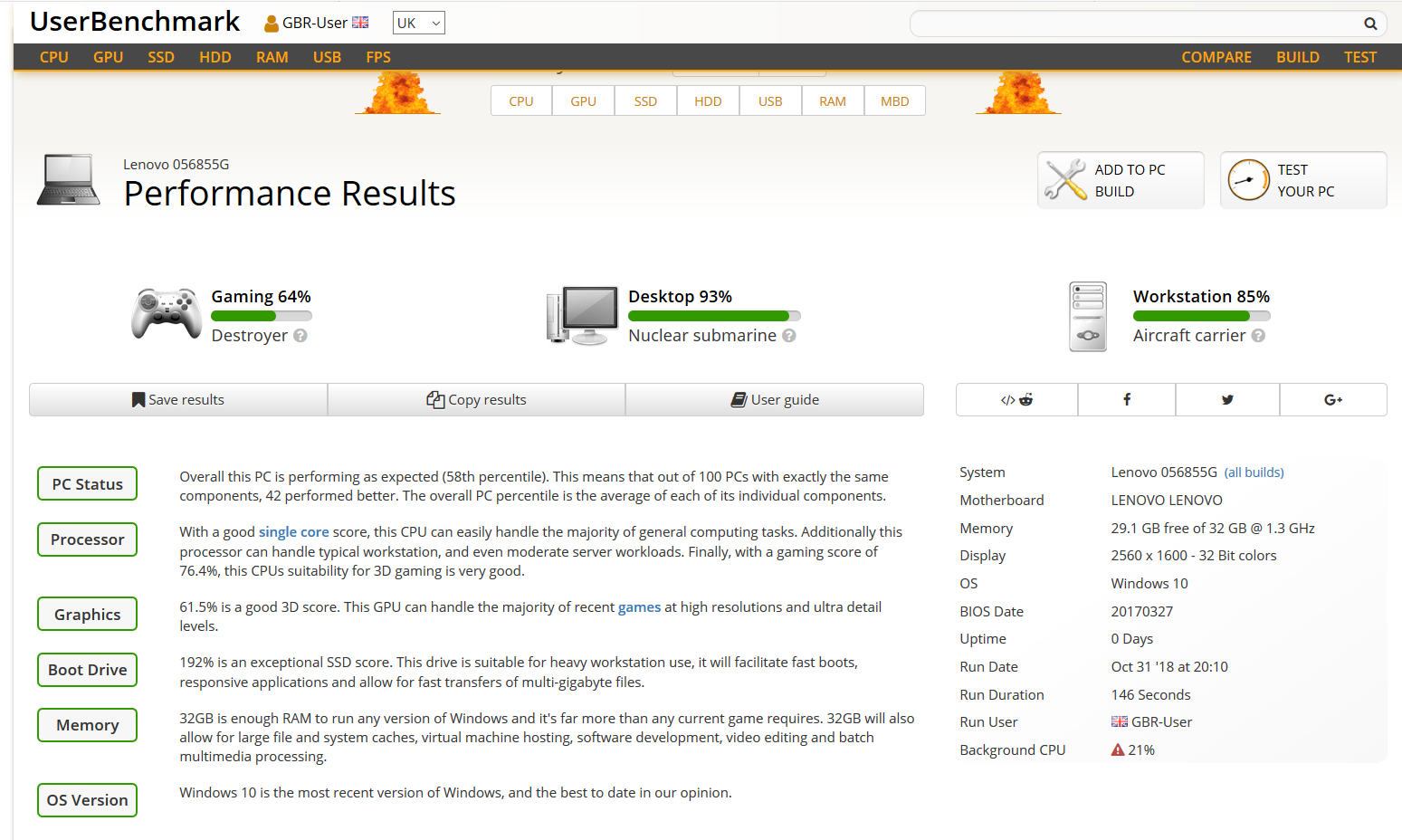The width and height of the screenshot is (1402, 840).
Task: Click the gamepad Gaming icon
Action: coord(167,314)
